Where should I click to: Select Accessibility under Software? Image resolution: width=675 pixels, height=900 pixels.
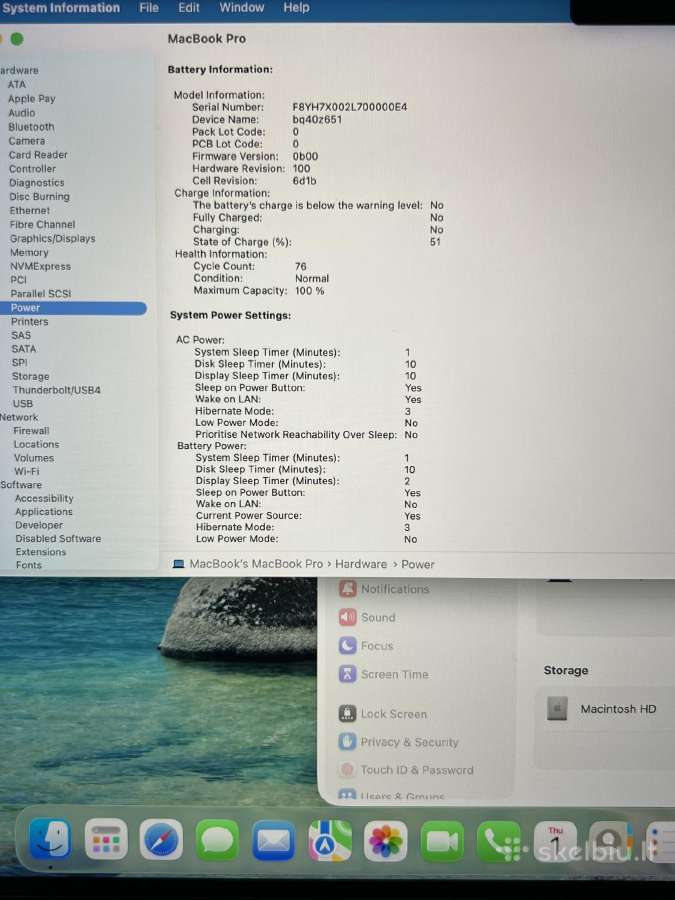(44, 498)
